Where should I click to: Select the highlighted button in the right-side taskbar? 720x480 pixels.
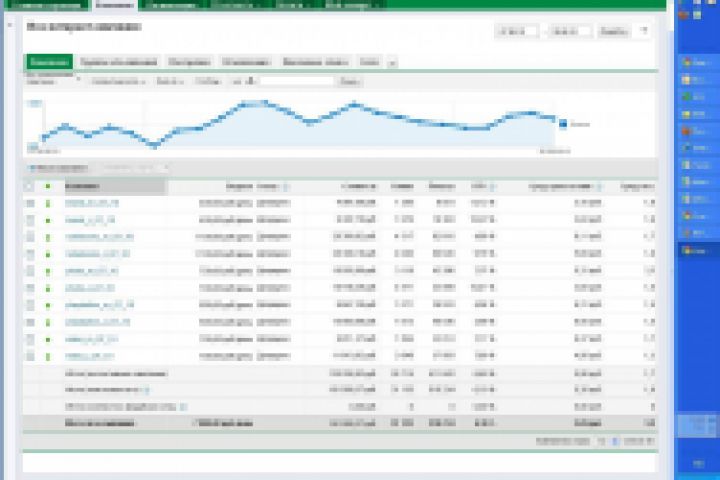(x=697, y=251)
